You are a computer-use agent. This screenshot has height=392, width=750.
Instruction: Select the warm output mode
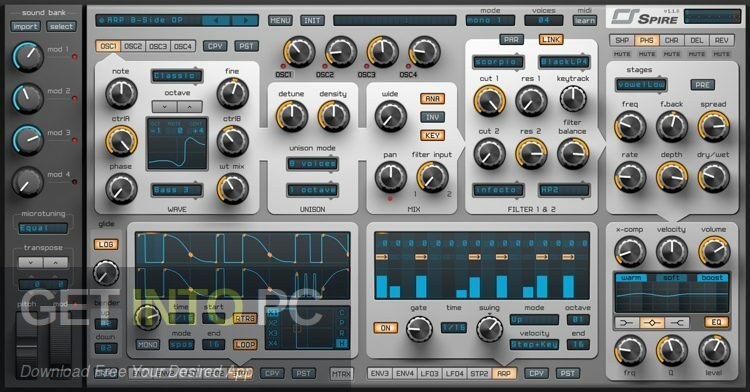click(x=631, y=278)
